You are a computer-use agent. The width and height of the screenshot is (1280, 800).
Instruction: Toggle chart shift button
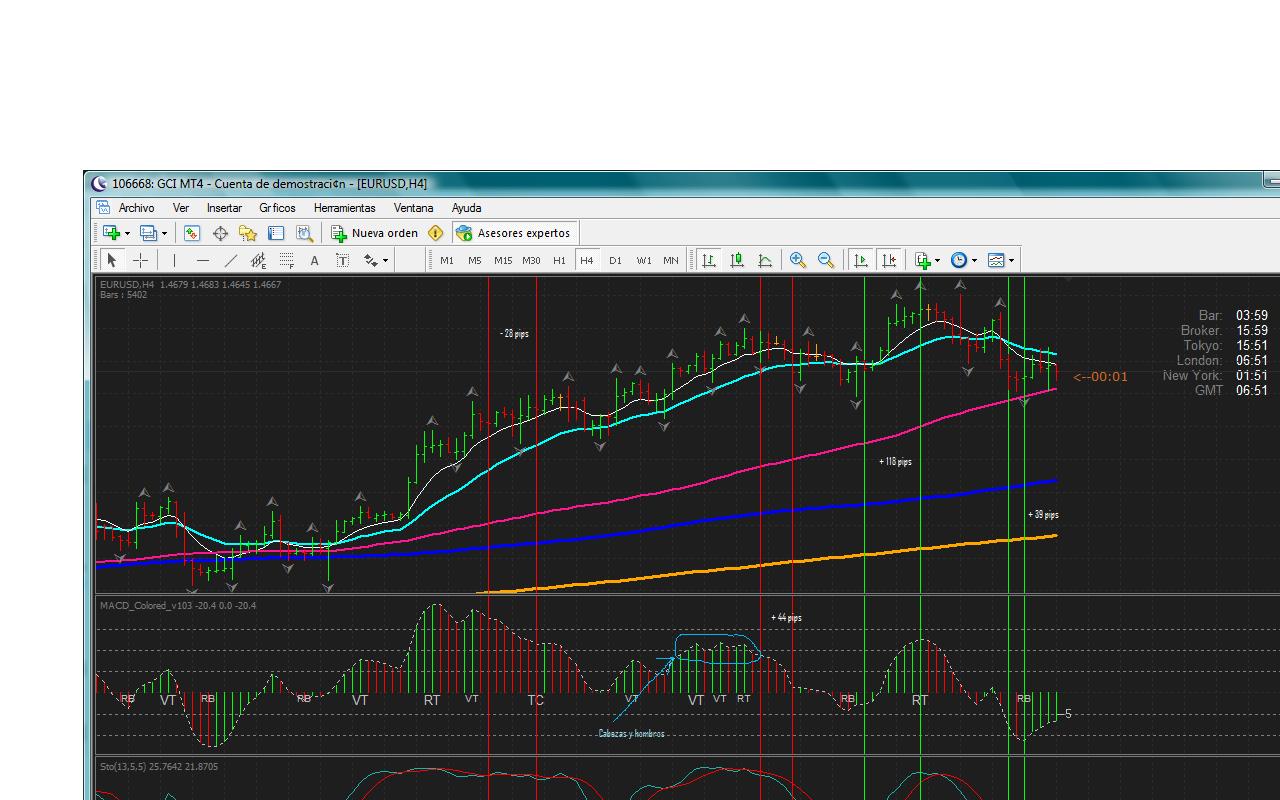point(888,260)
